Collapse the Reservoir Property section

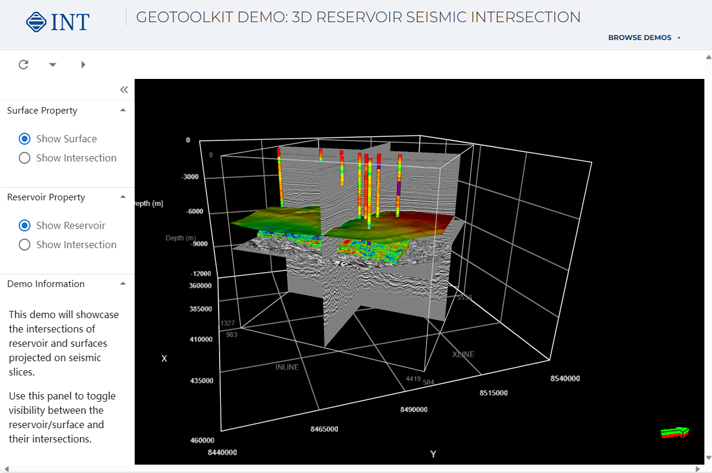point(123,198)
